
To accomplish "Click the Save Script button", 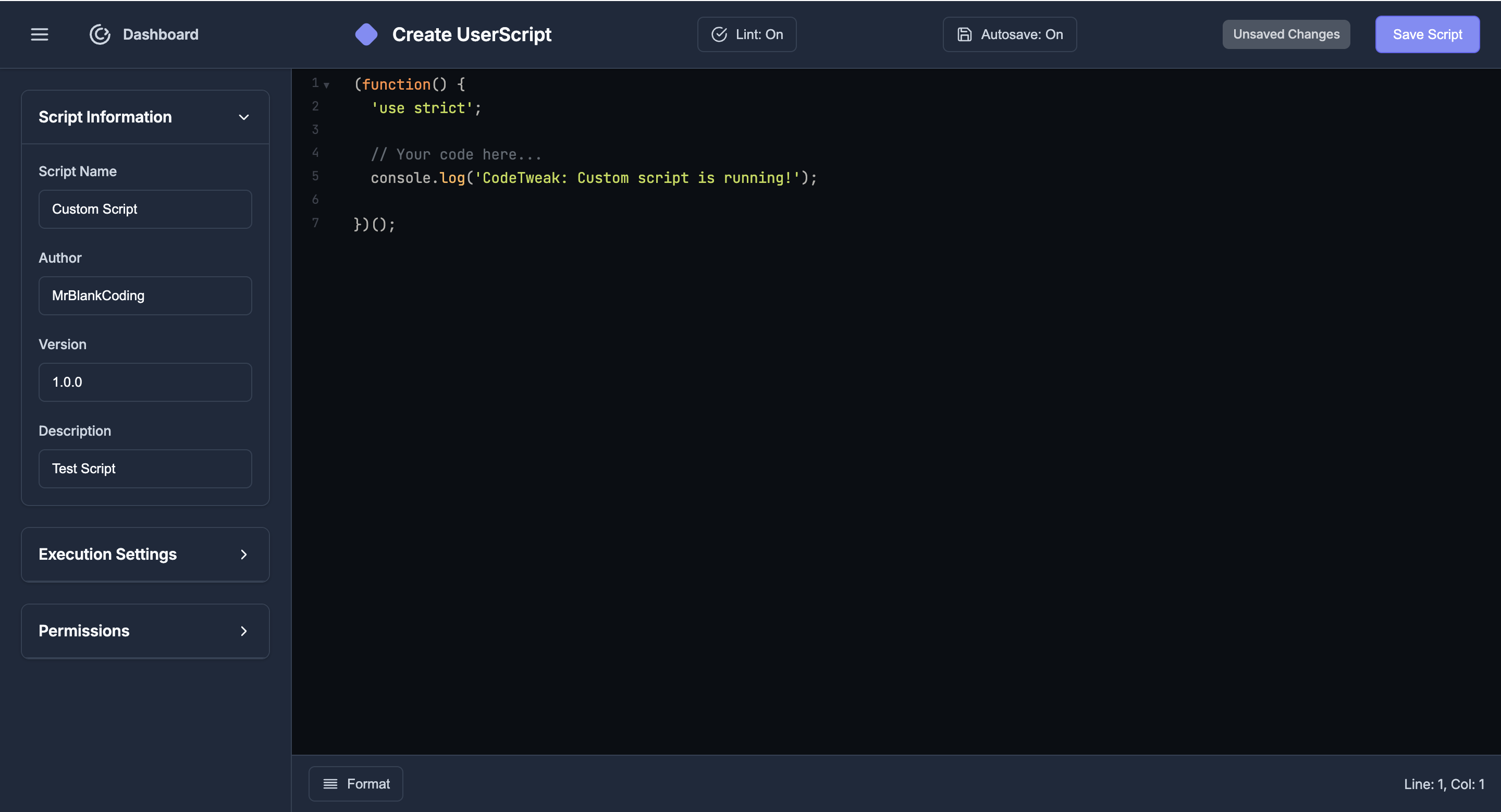I will point(1427,34).
